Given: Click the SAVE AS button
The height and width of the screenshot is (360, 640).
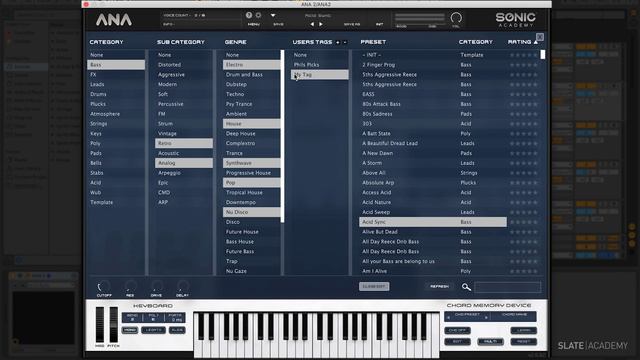Looking at the screenshot, I should pyautogui.click(x=351, y=24).
